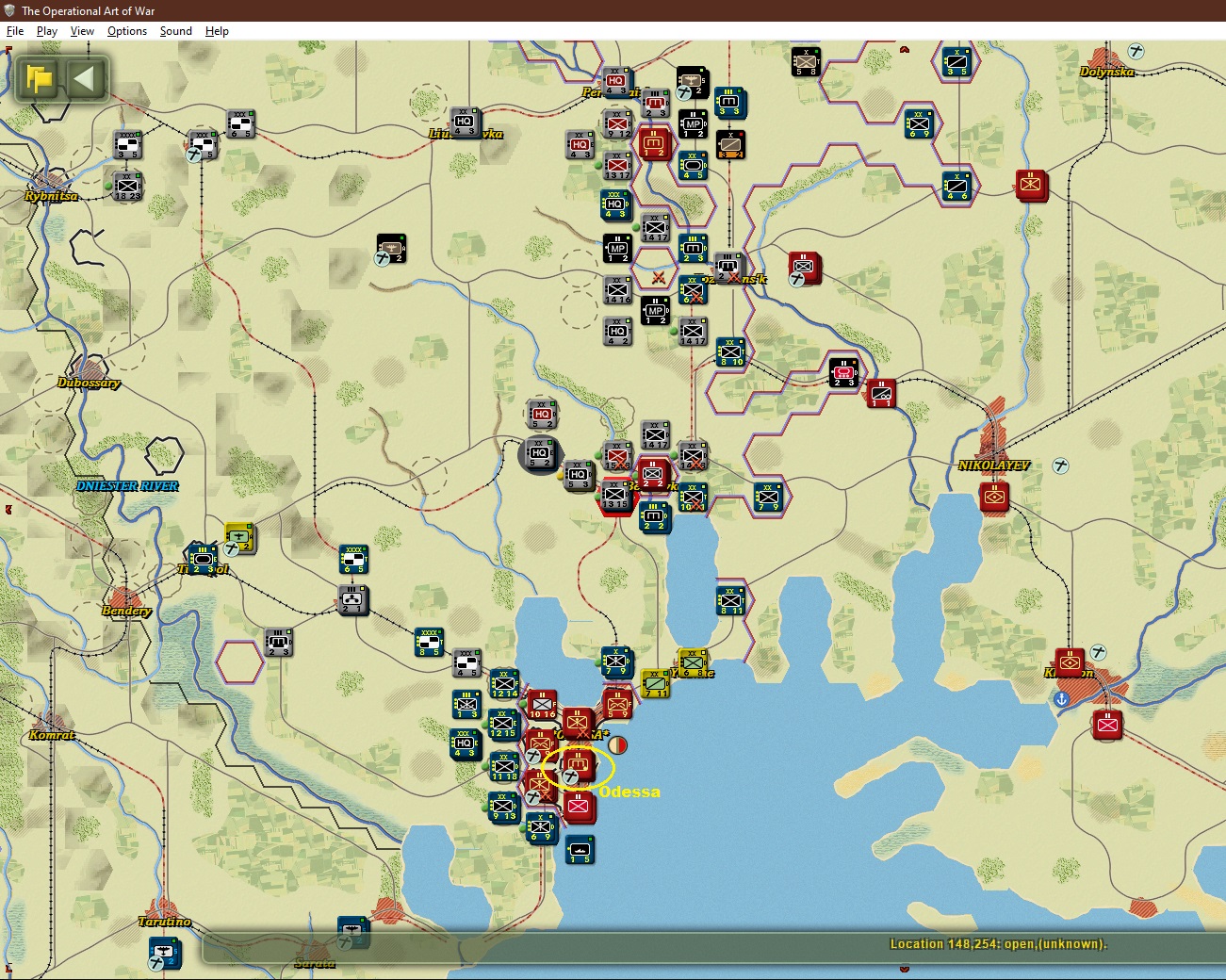The height and width of the screenshot is (980, 1226).
Task: Click the airfield icon beside Nikolayev
Action: 1060,465
